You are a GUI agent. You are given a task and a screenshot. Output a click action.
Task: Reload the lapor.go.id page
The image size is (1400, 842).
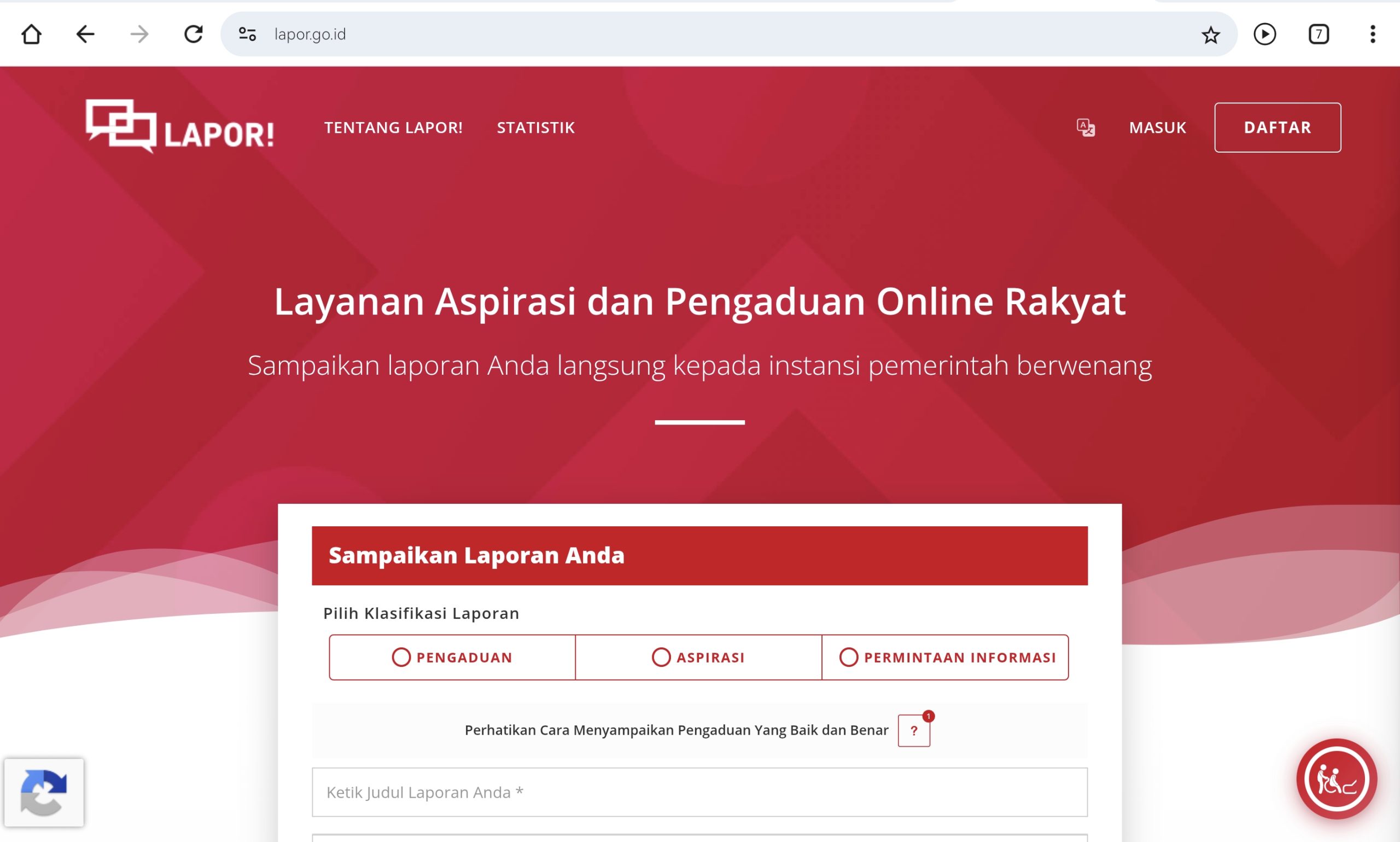click(194, 34)
